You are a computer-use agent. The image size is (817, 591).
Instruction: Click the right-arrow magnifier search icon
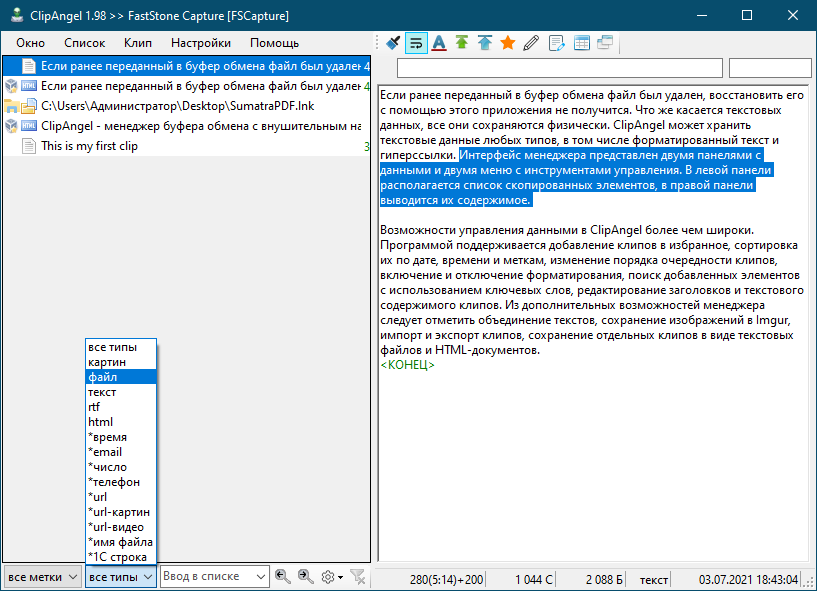coord(305,576)
